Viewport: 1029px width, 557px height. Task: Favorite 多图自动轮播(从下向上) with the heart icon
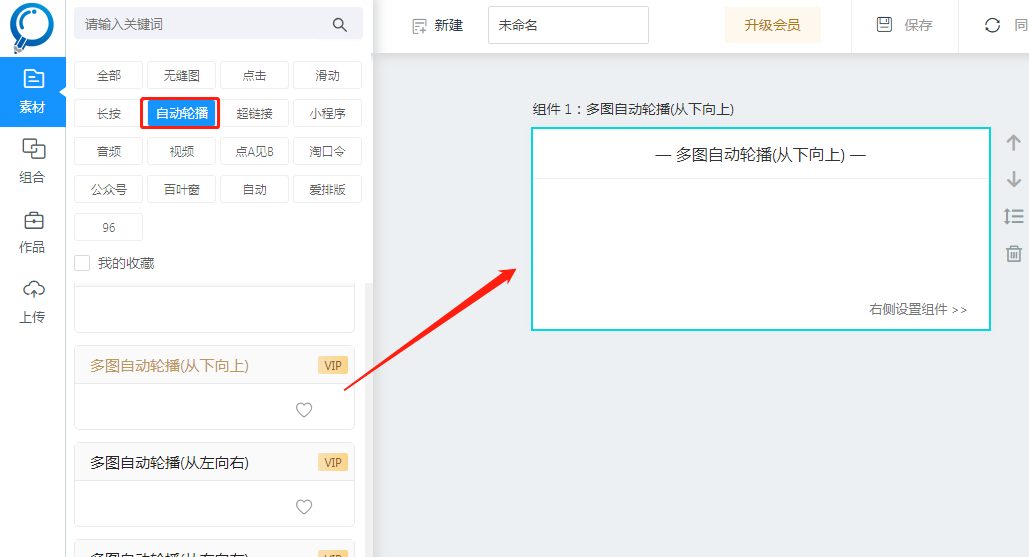tap(304, 410)
